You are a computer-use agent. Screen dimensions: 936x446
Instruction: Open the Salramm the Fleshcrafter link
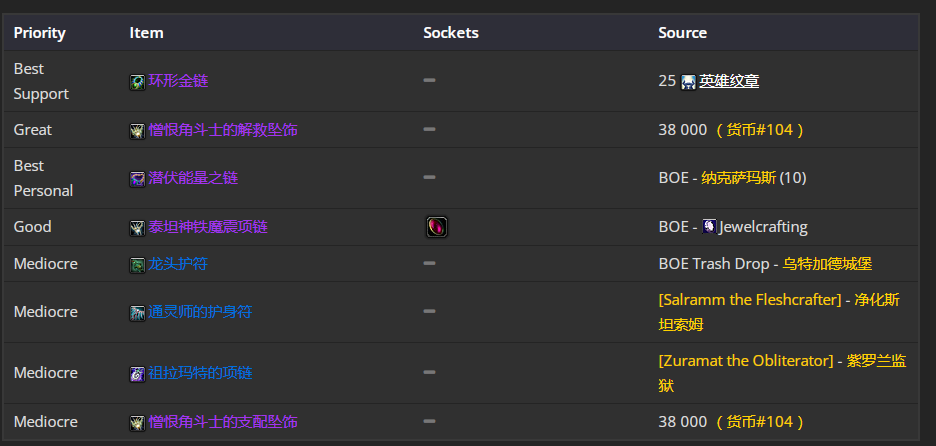point(750,300)
